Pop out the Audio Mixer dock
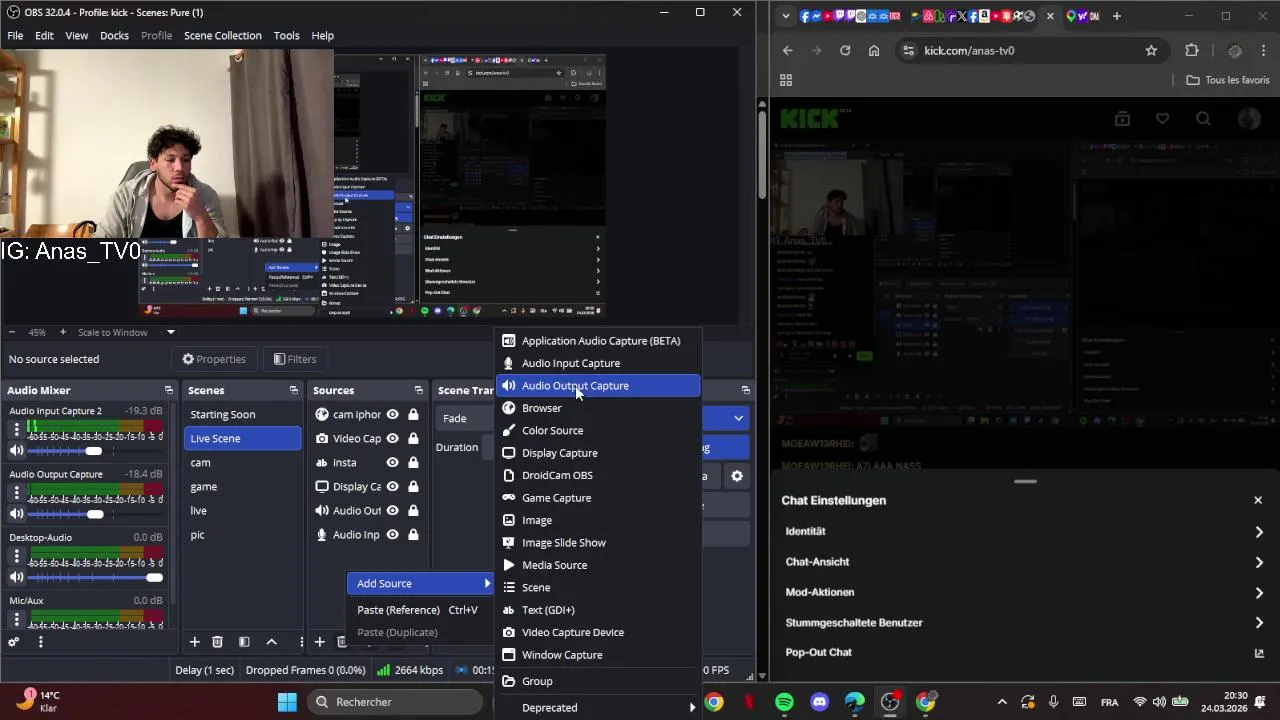 168,390
